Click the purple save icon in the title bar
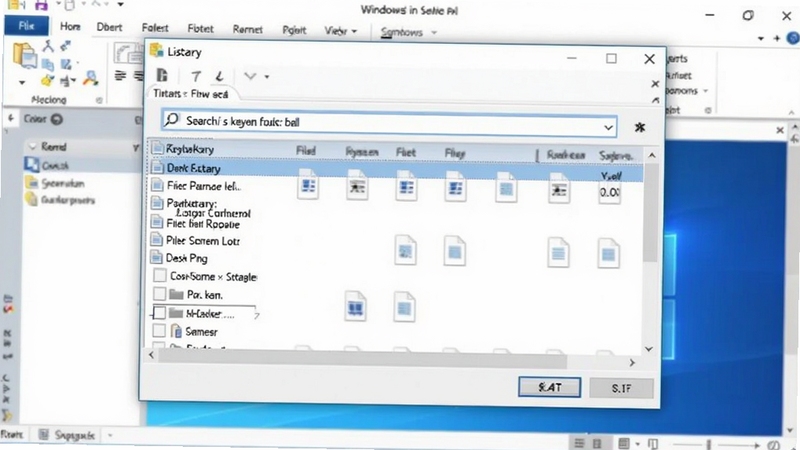Image resolution: width=800 pixels, height=450 pixels. [x=41, y=6]
